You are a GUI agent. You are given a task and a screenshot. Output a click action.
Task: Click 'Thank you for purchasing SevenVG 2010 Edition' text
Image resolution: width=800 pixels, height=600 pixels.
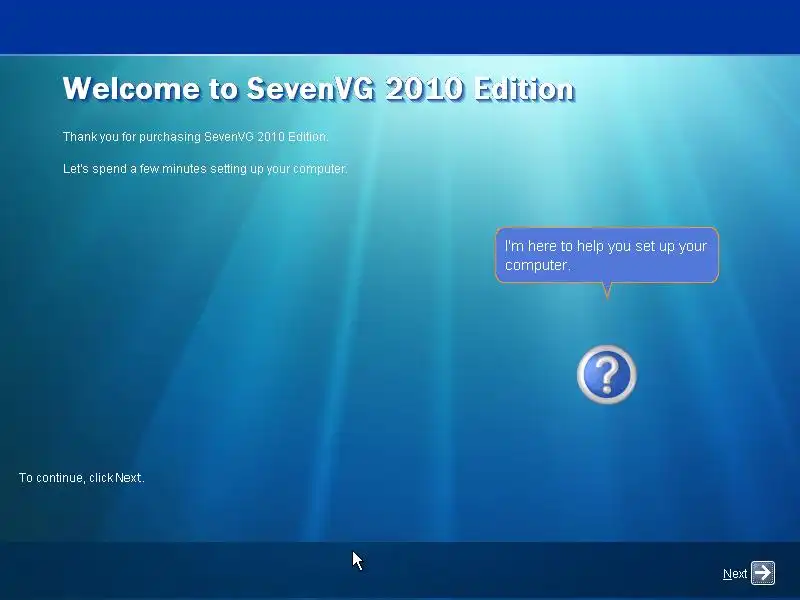coord(195,137)
